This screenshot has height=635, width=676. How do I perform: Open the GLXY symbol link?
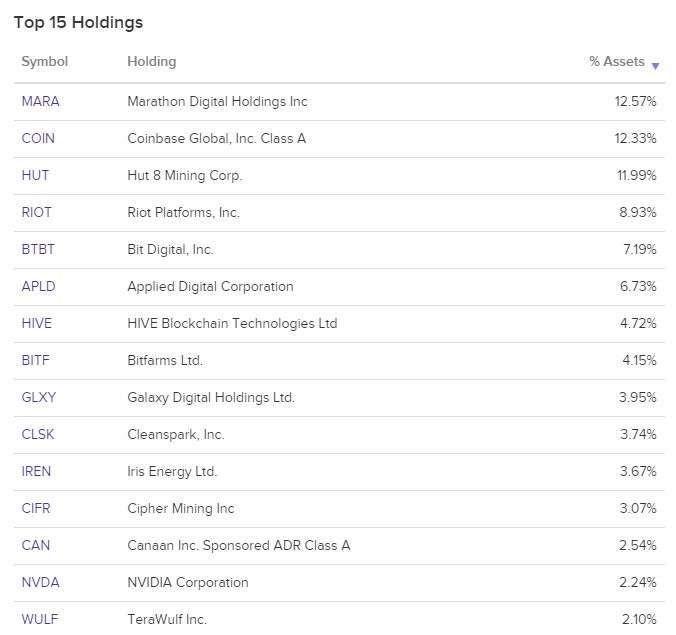[x=39, y=397]
